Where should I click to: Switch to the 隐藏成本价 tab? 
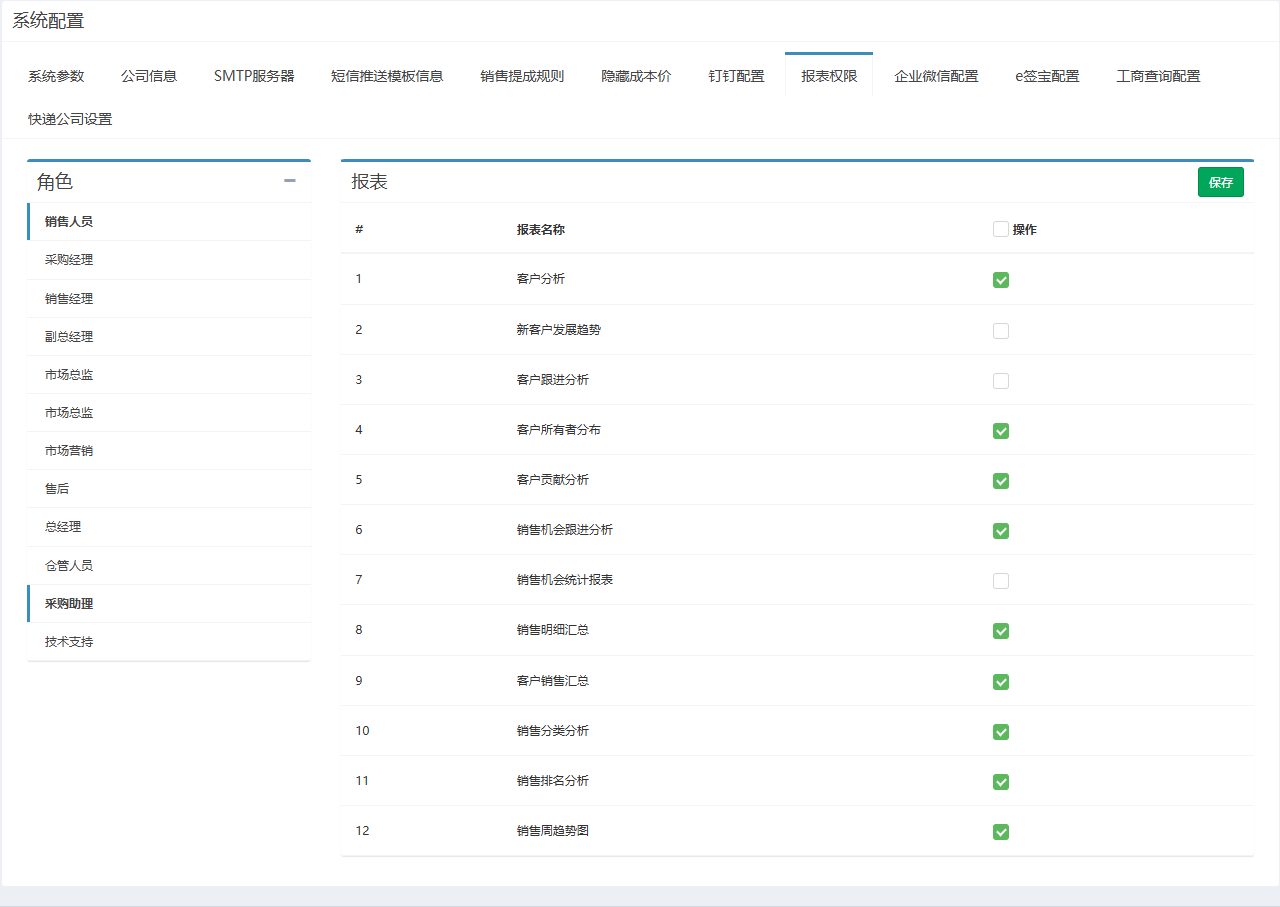636,76
